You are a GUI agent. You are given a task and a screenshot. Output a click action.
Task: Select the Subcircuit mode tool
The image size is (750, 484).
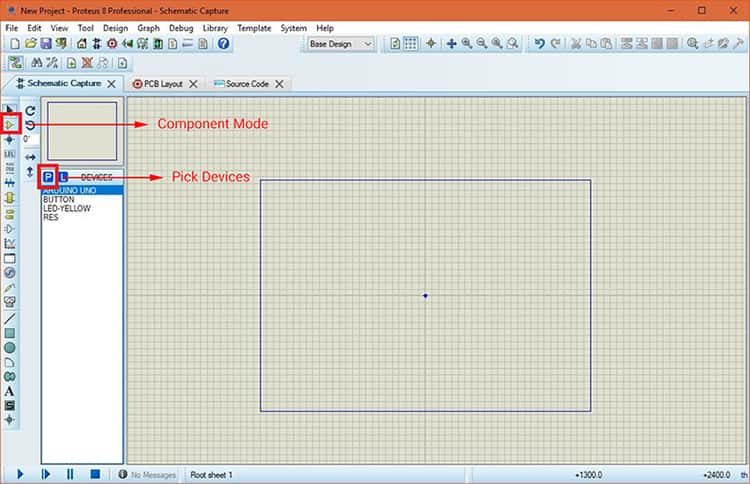click(9, 198)
